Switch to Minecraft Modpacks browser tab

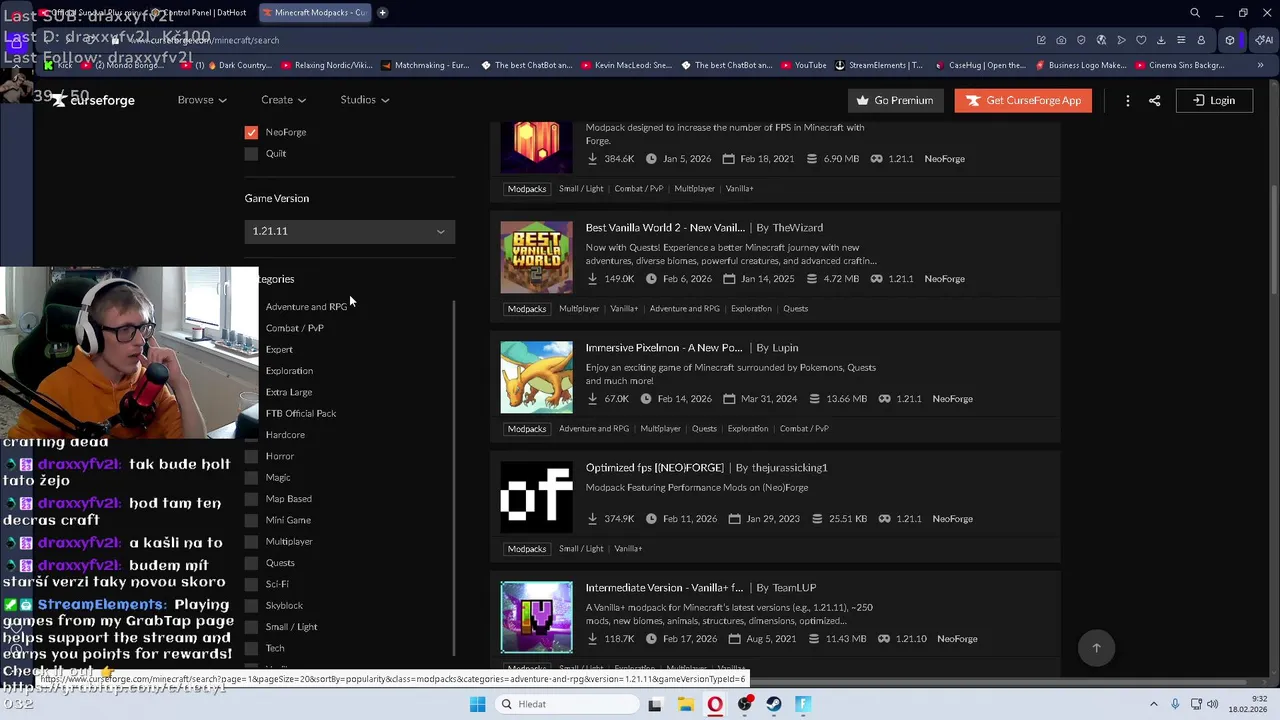tap(314, 13)
